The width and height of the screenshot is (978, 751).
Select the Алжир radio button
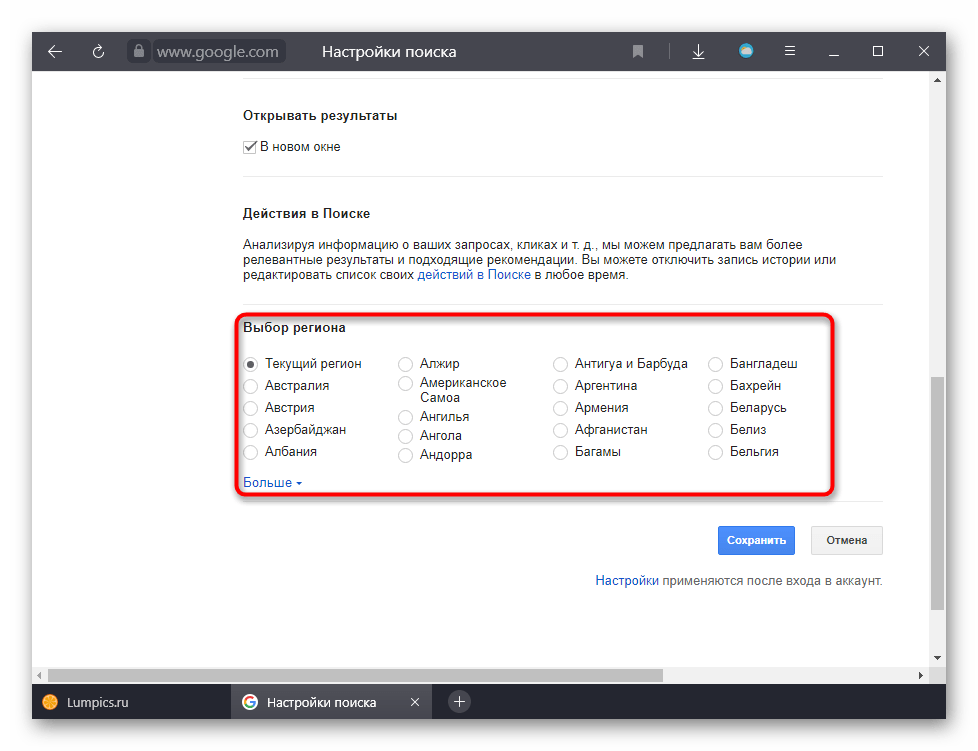click(405, 364)
